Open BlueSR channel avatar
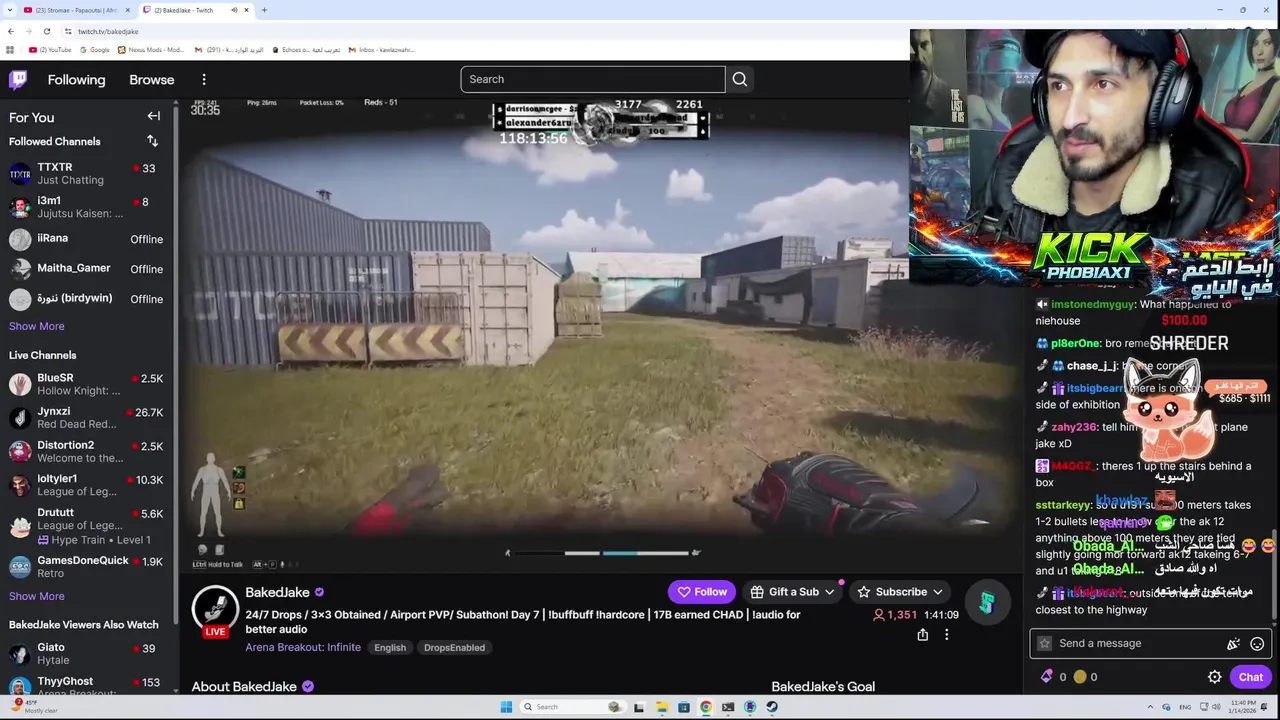This screenshot has height=720, width=1280. pos(20,384)
